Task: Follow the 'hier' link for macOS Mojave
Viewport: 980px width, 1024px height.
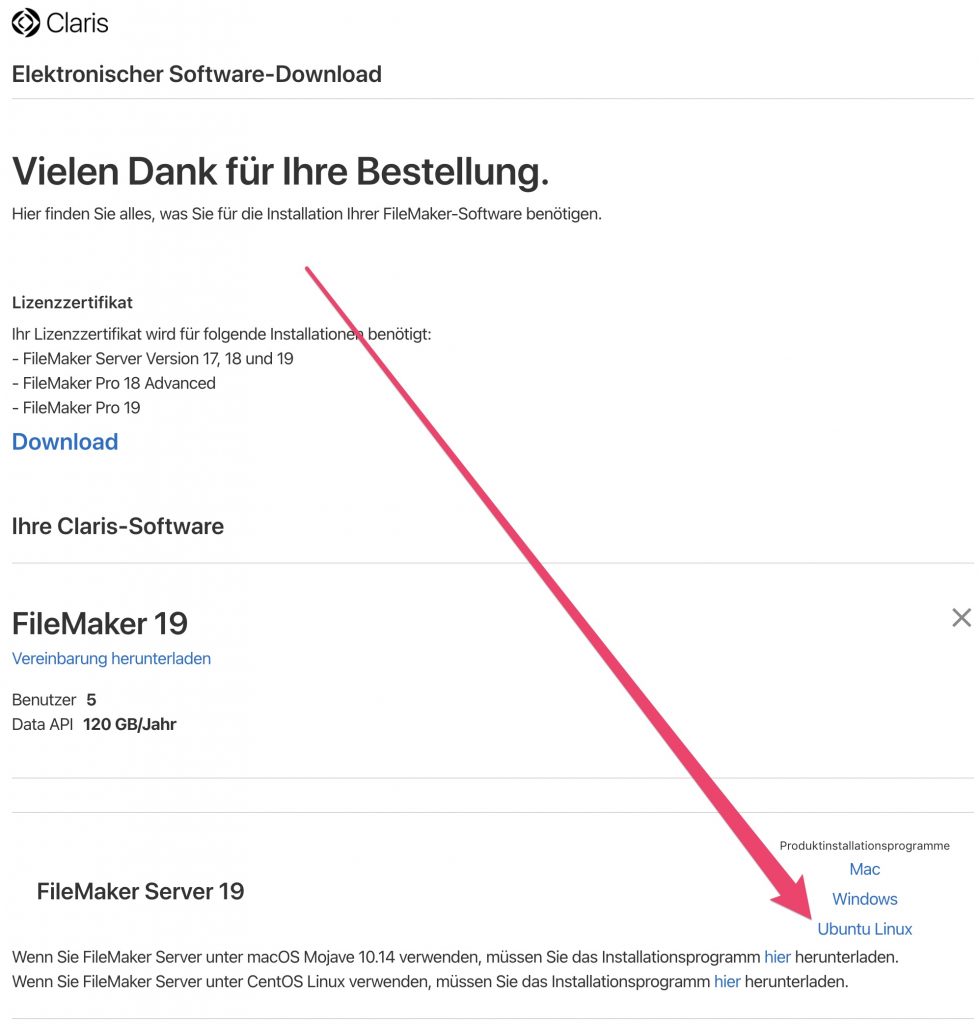Action: pyautogui.click(x=777, y=957)
